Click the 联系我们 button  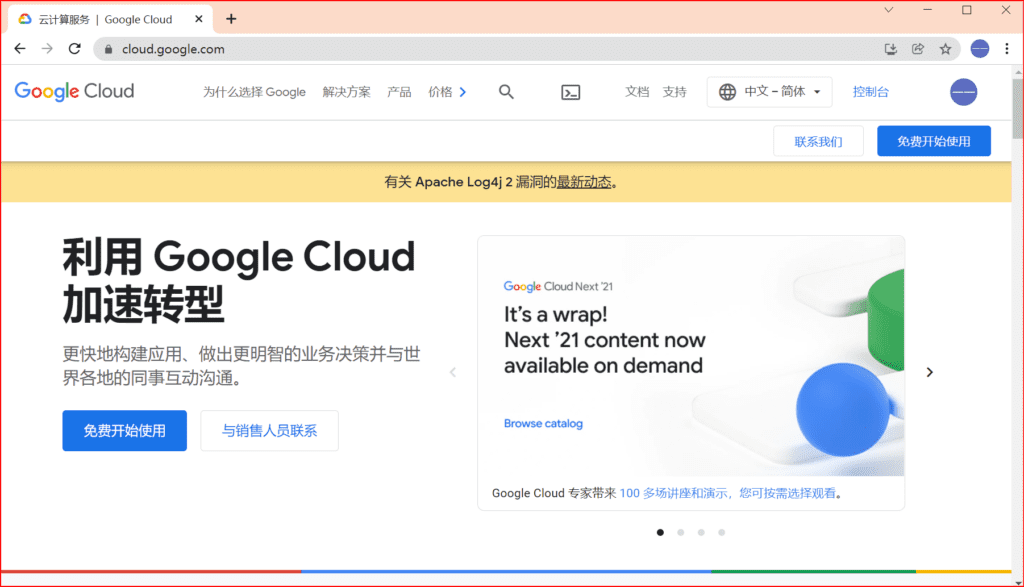[x=818, y=140]
